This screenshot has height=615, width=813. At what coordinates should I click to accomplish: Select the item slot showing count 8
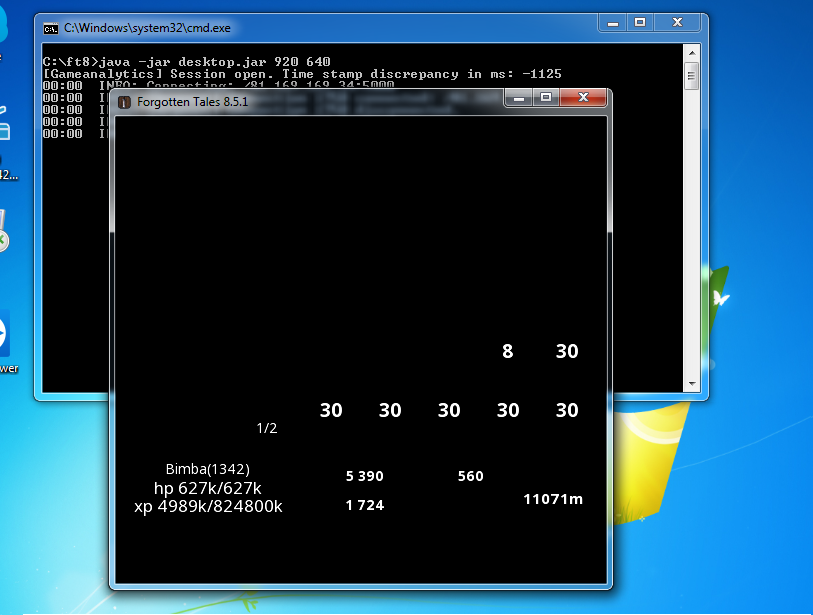click(508, 351)
